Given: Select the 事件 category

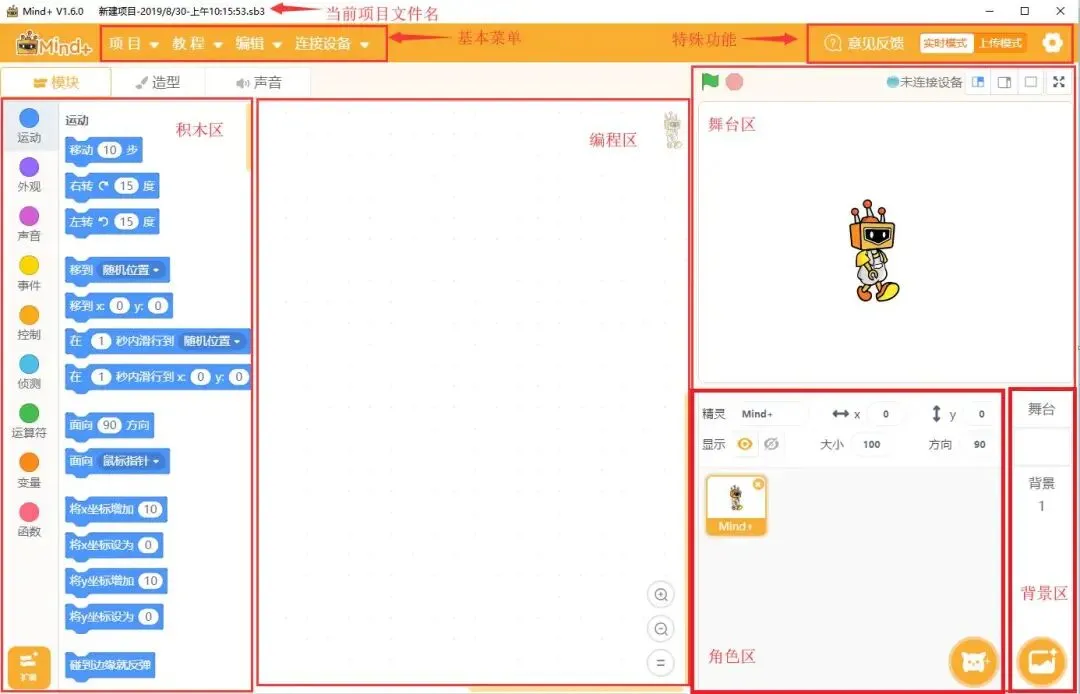Looking at the screenshot, I should 29,273.
